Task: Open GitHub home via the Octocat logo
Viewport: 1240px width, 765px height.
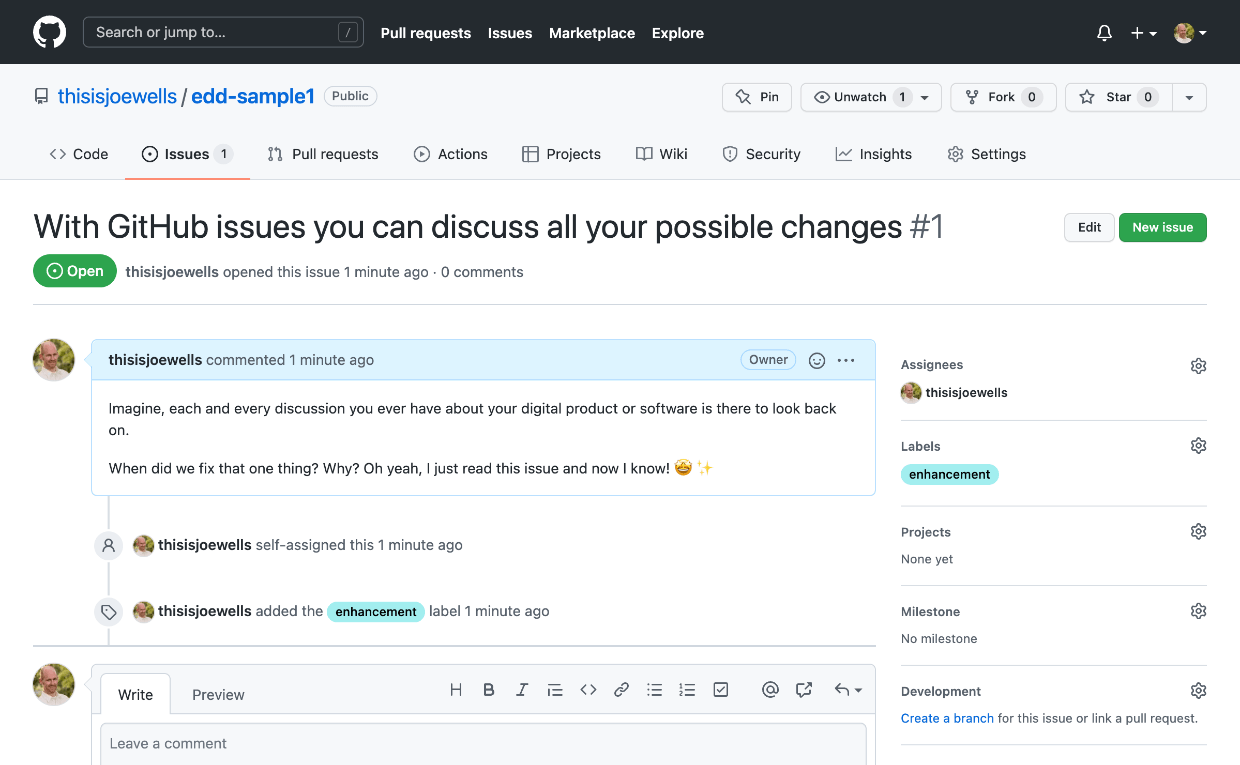Action: pyautogui.click(x=50, y=32)
